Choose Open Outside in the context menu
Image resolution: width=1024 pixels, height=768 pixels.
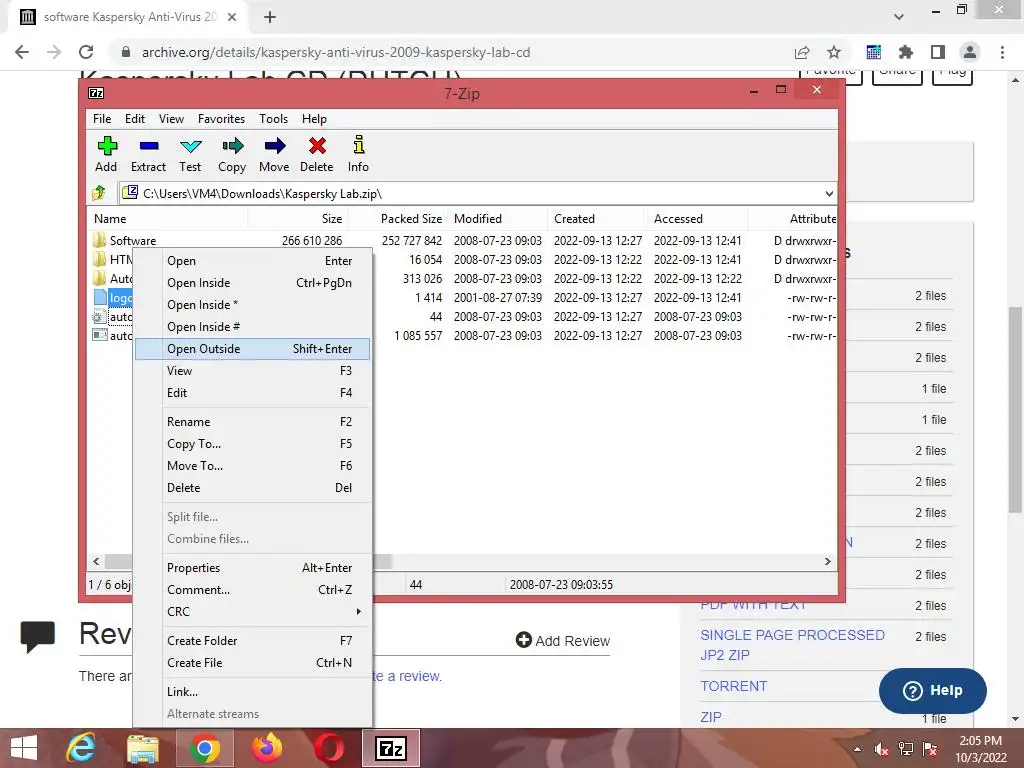253,349
